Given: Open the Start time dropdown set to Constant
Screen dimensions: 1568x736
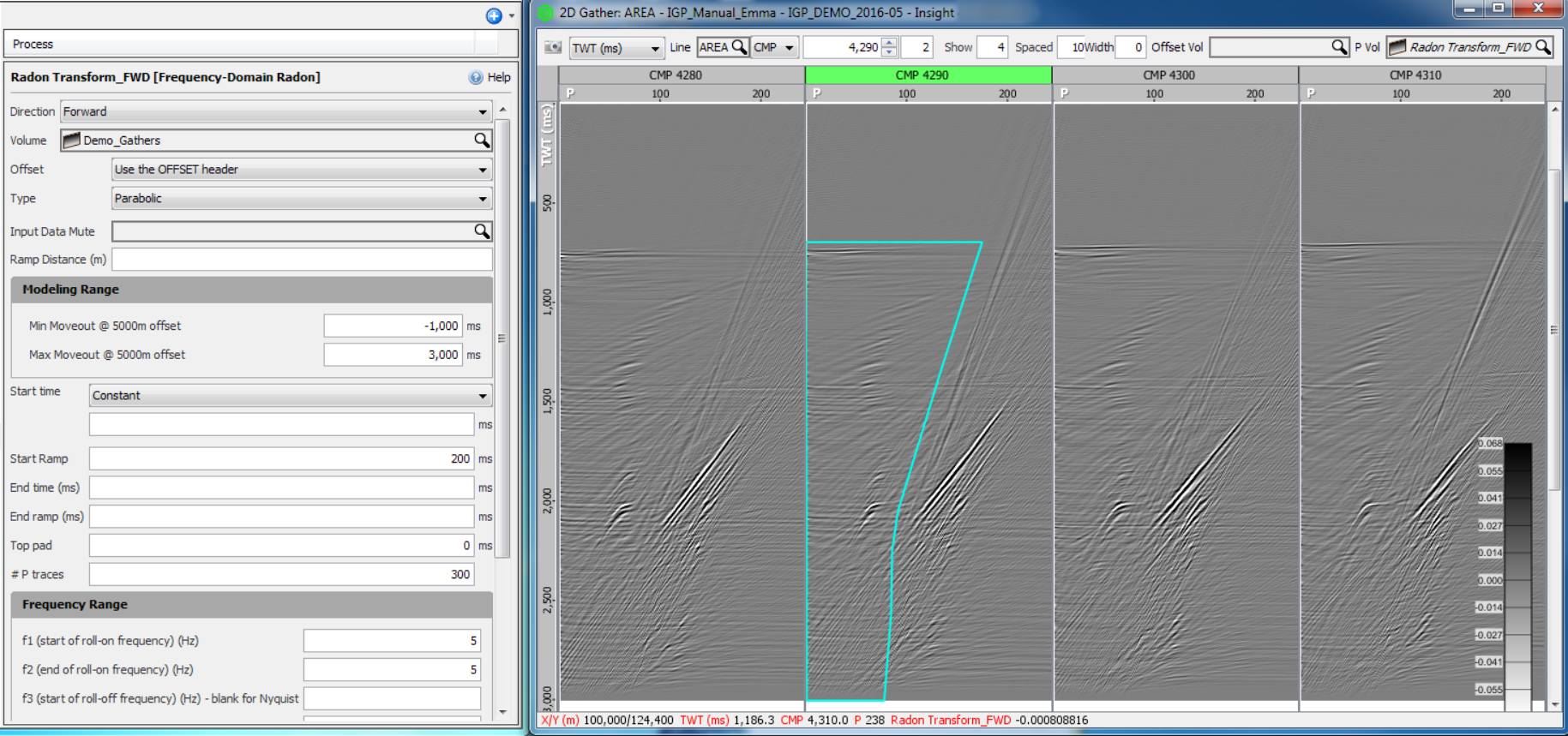Looking at the screenshot, I should 291,395.
